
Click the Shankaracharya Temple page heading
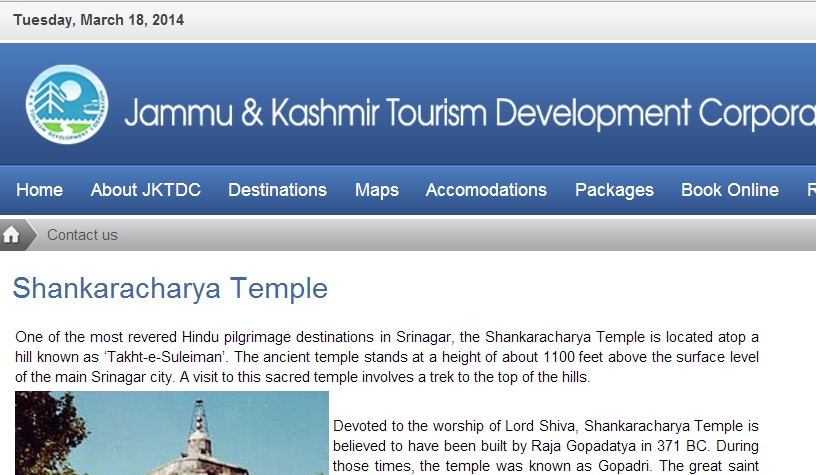(170, 289)
